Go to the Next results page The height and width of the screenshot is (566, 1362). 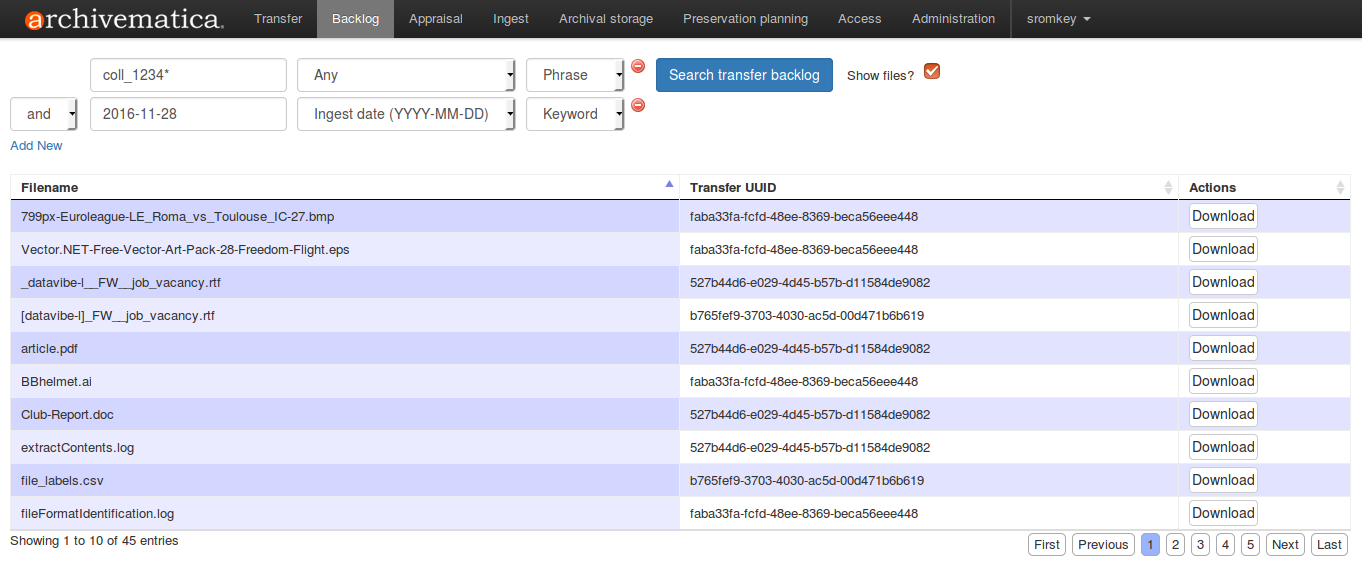click(1285, 544)
